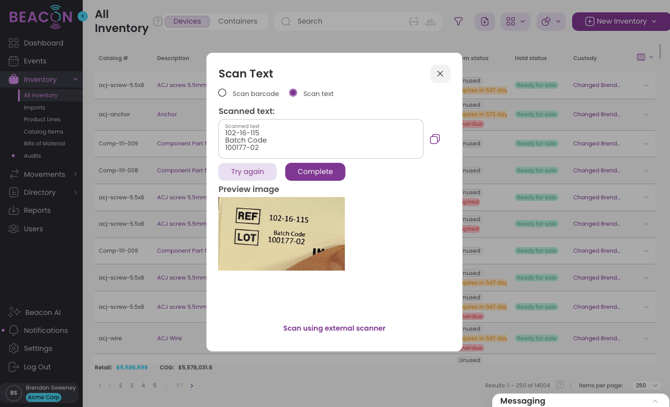Collapse the sidebar with the arrow icon
Viewport: 670px width, 407px height.
[83, 16]
